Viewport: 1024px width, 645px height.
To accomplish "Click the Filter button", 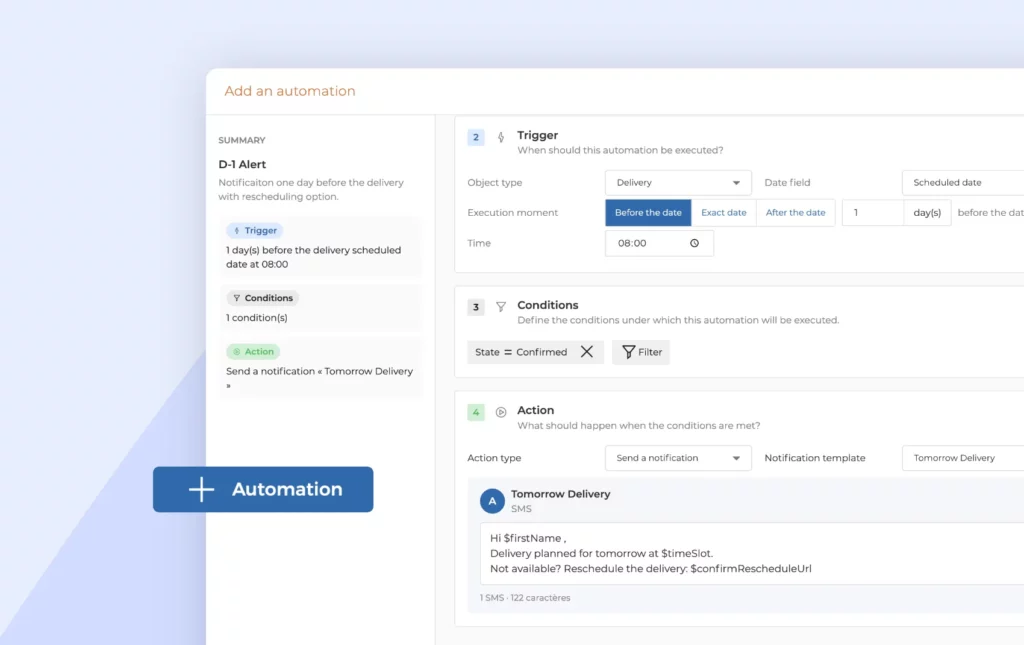I will 641,352.
